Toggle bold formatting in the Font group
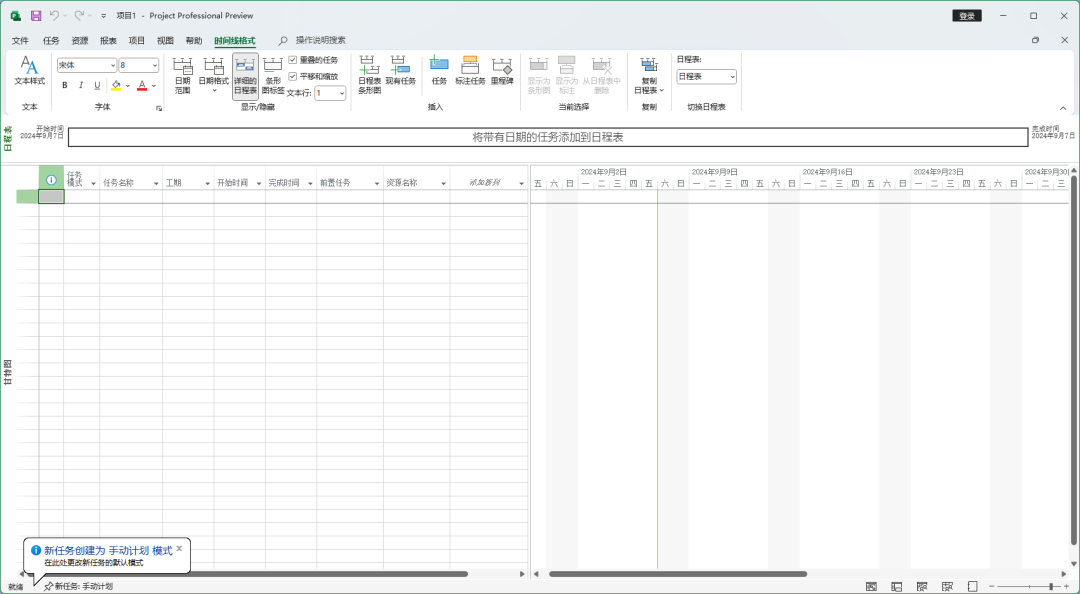 [64, 84]
